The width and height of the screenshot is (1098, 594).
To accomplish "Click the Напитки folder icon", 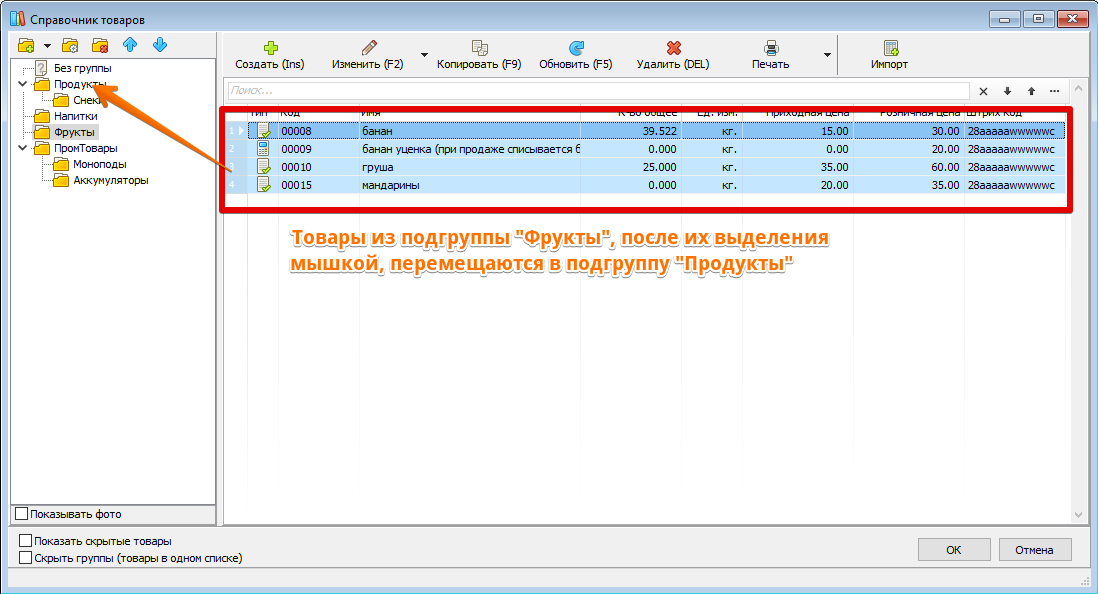I will (x=42, y=116).
